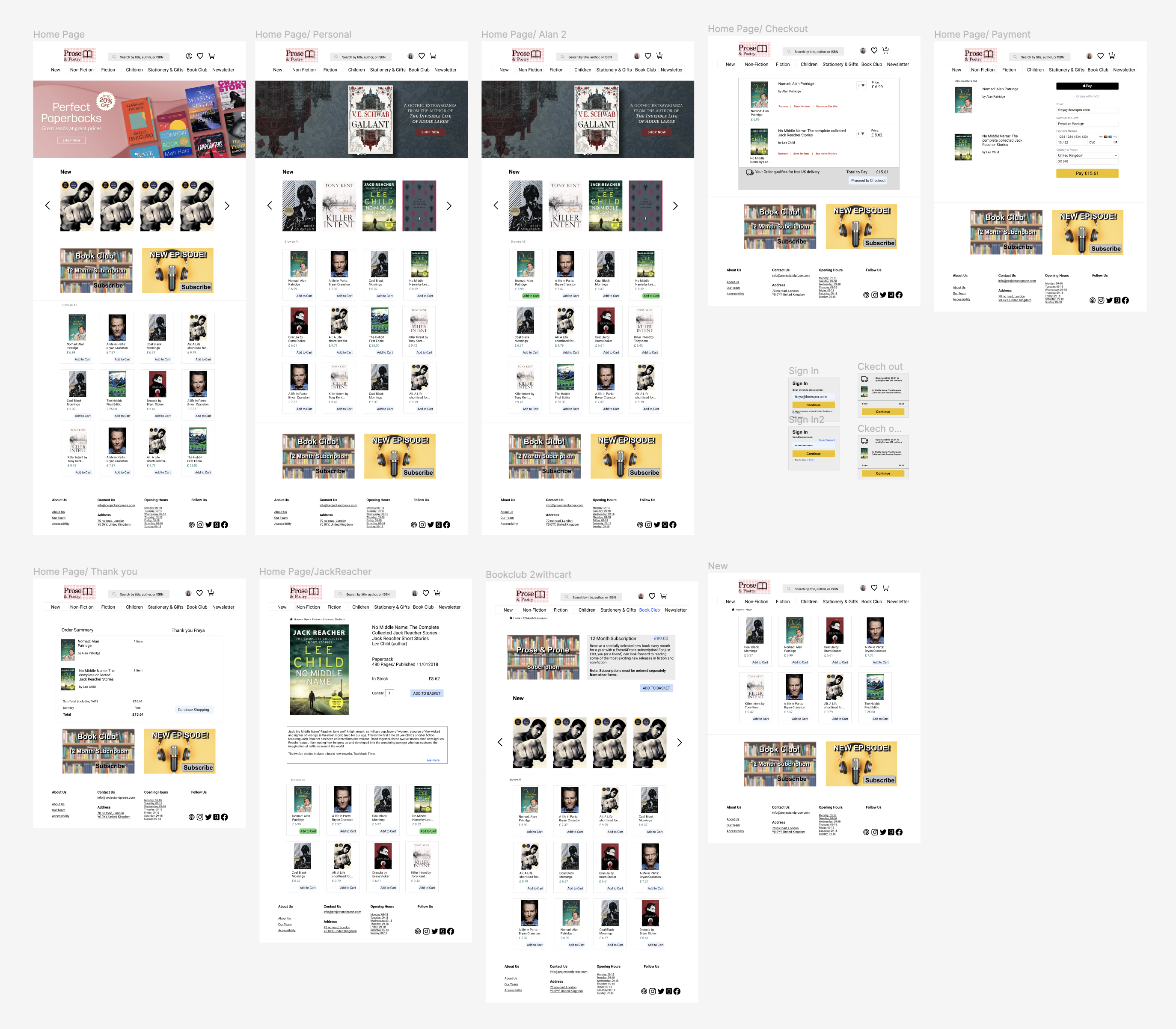
Task: Click Continue Shopping in Thank you frame
Action: click(x=193, y=710)
